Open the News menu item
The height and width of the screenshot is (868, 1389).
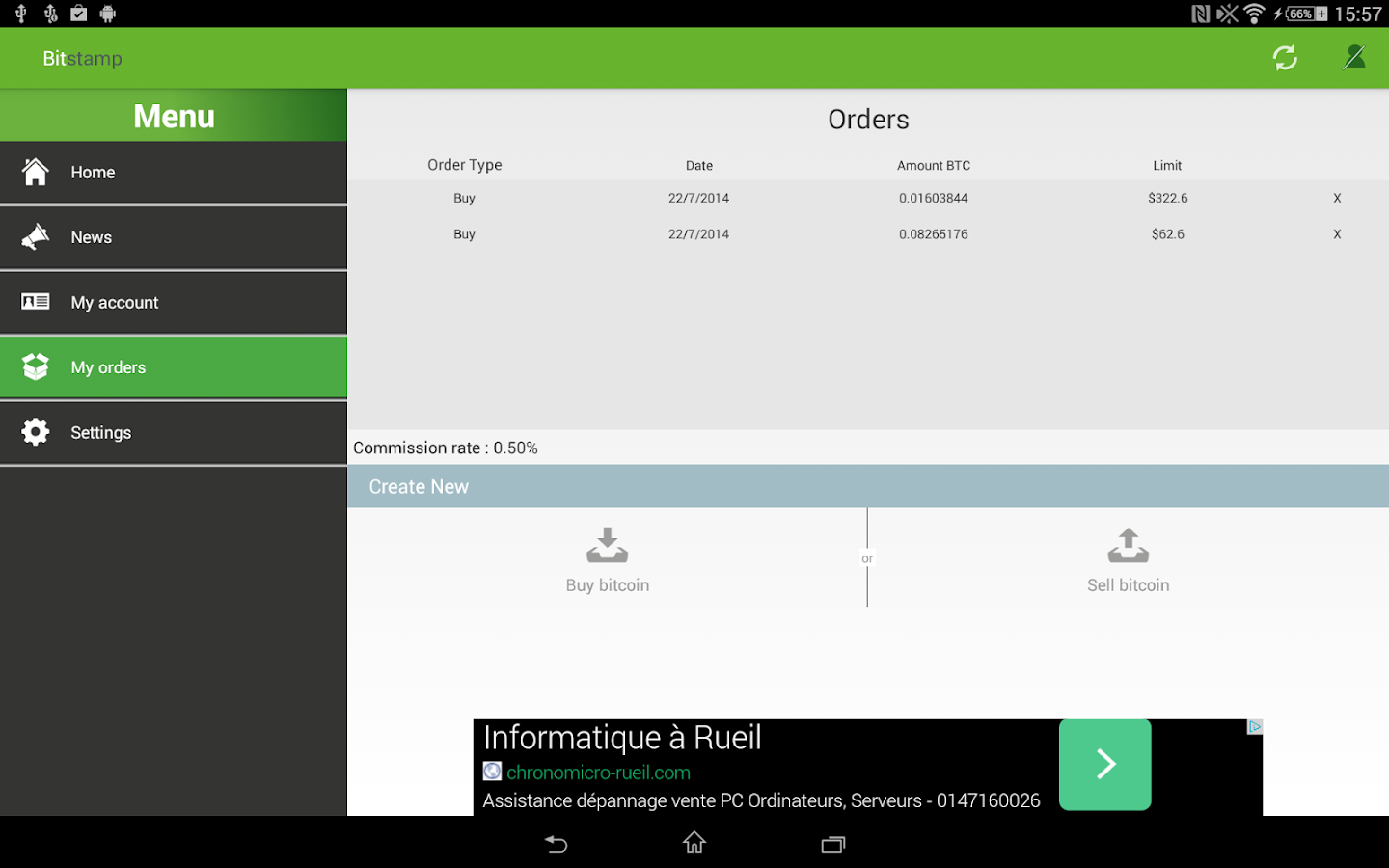[174, 237]
